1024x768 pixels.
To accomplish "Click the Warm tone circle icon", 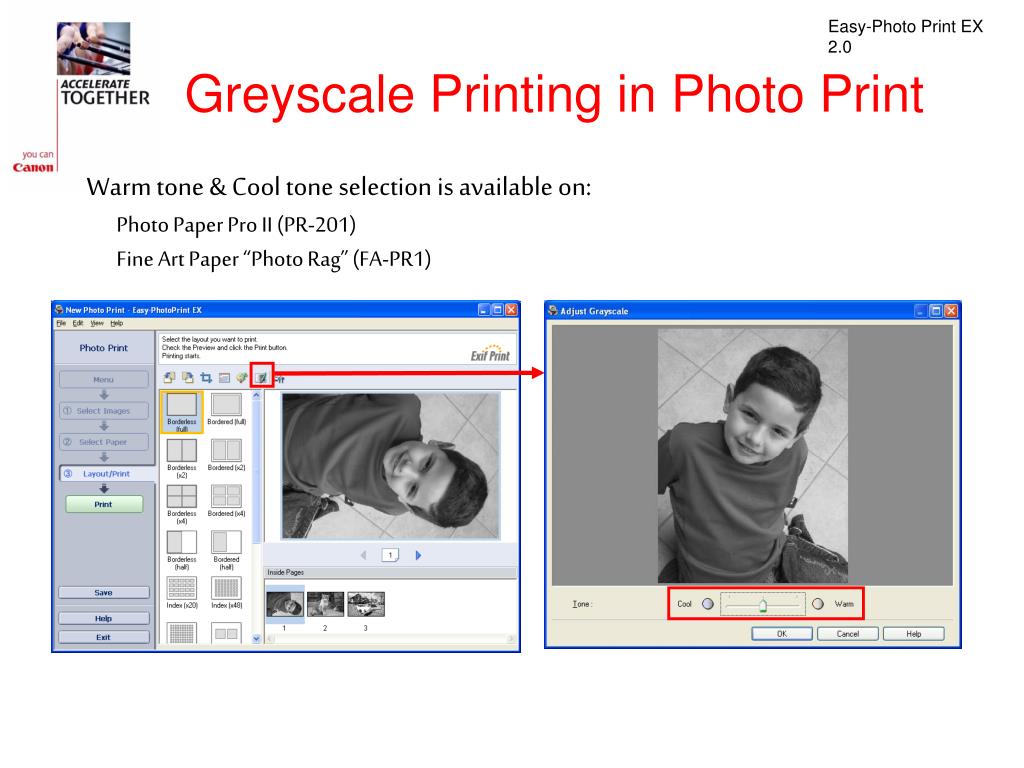I will (818, 603).
